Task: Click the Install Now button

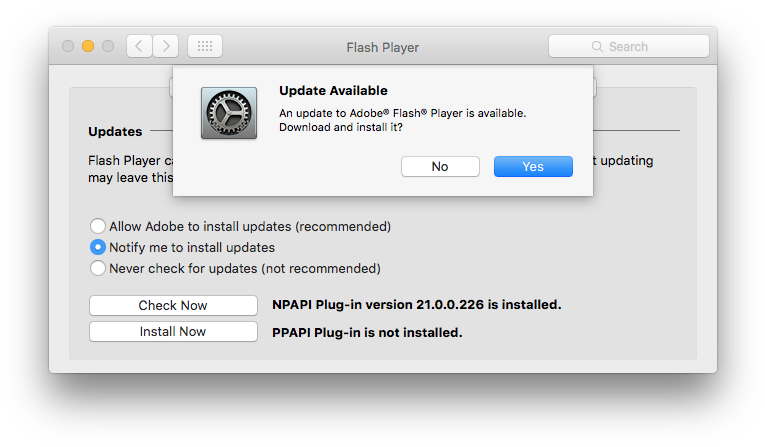Action: click(173, 332)
